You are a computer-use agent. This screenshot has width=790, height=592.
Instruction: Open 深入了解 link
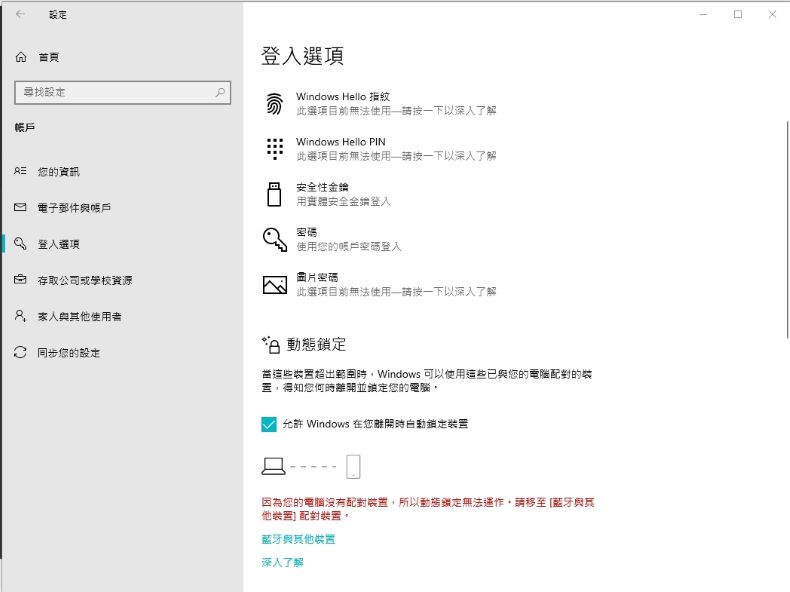(x=283, y=562)
